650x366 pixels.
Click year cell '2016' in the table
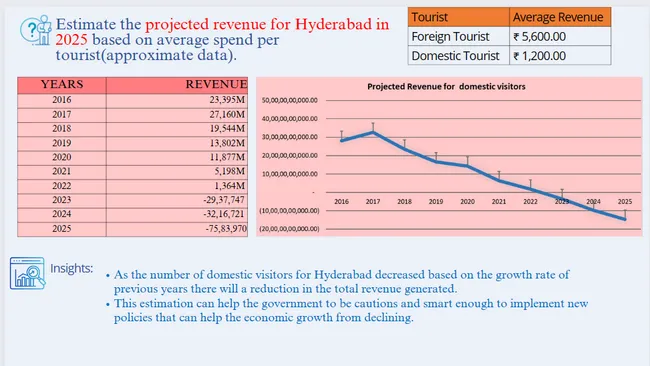pos(62,100)
